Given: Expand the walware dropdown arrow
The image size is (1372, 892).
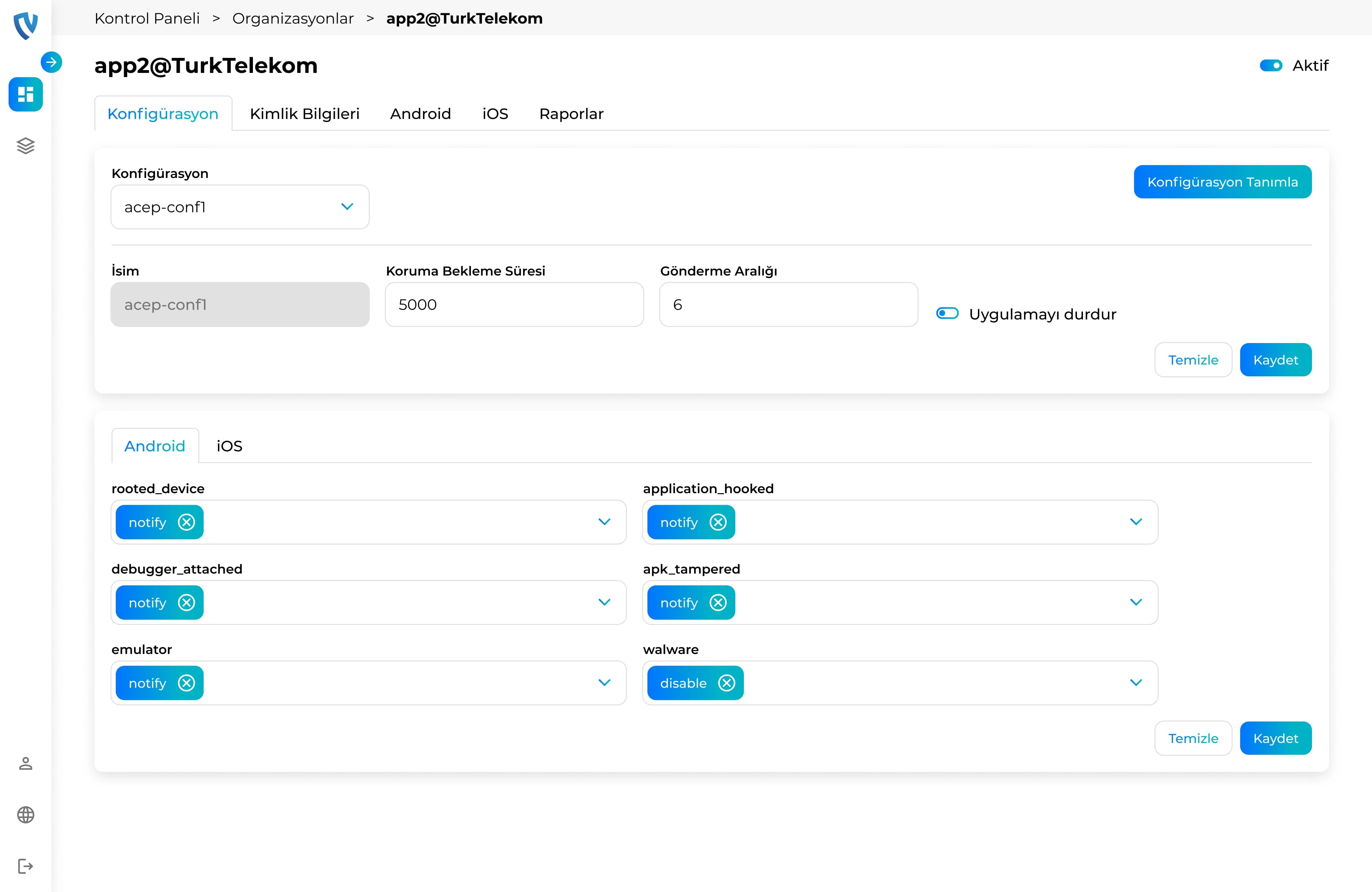Looking at the screenshot, I should click(1135, 683).
